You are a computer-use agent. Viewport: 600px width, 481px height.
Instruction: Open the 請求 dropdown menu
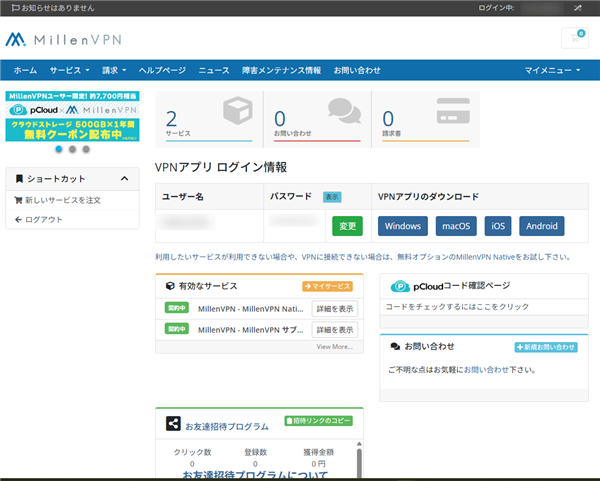pyautogui.click(x=114, y=70)
